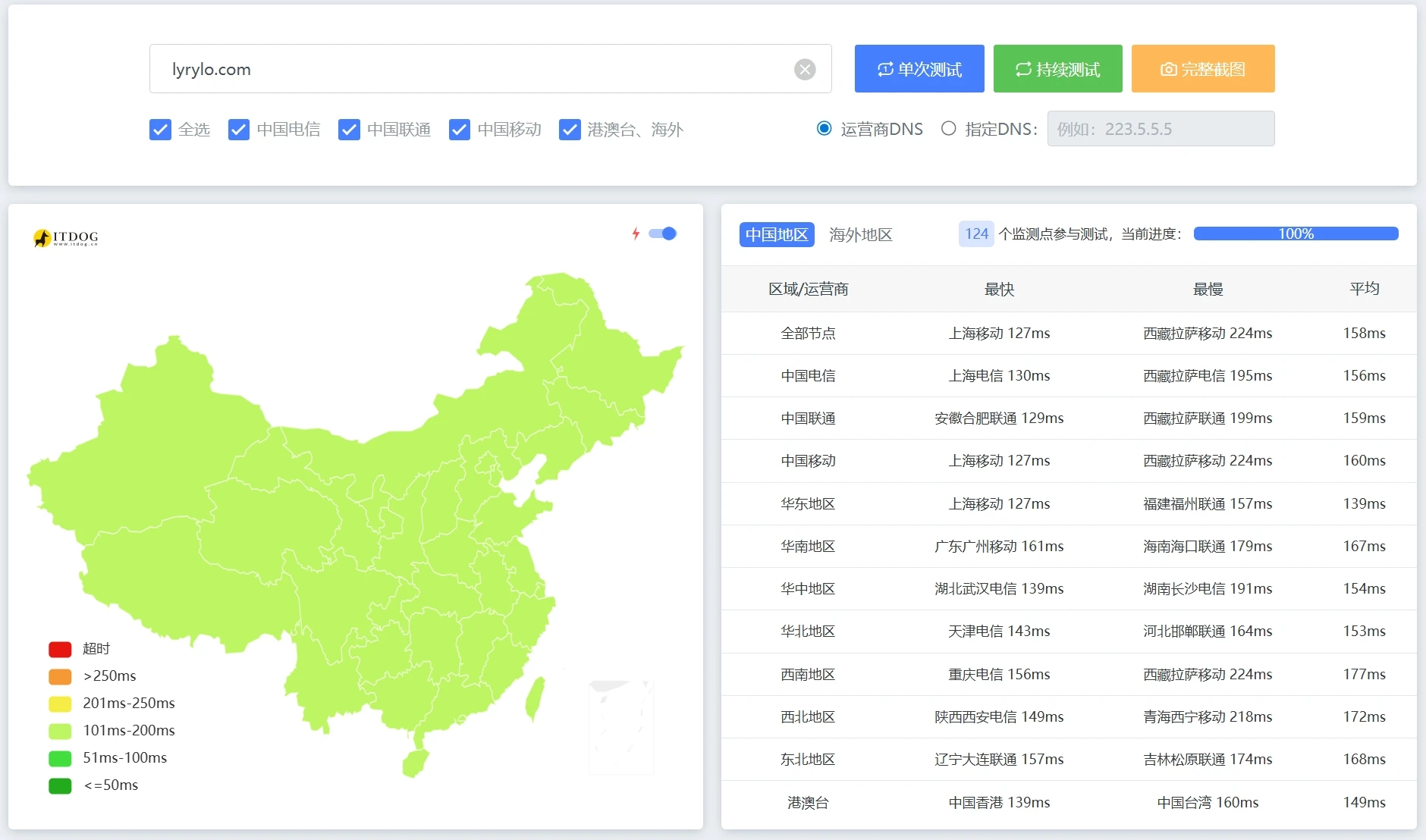Select the 运营商DNS radio option
Viewport: 1426px width, 840px height.
(x=825, y=129)
